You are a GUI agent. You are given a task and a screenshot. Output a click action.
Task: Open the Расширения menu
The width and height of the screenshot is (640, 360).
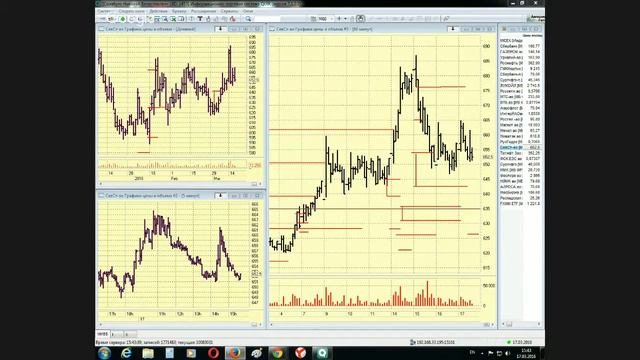click(203, 11)
